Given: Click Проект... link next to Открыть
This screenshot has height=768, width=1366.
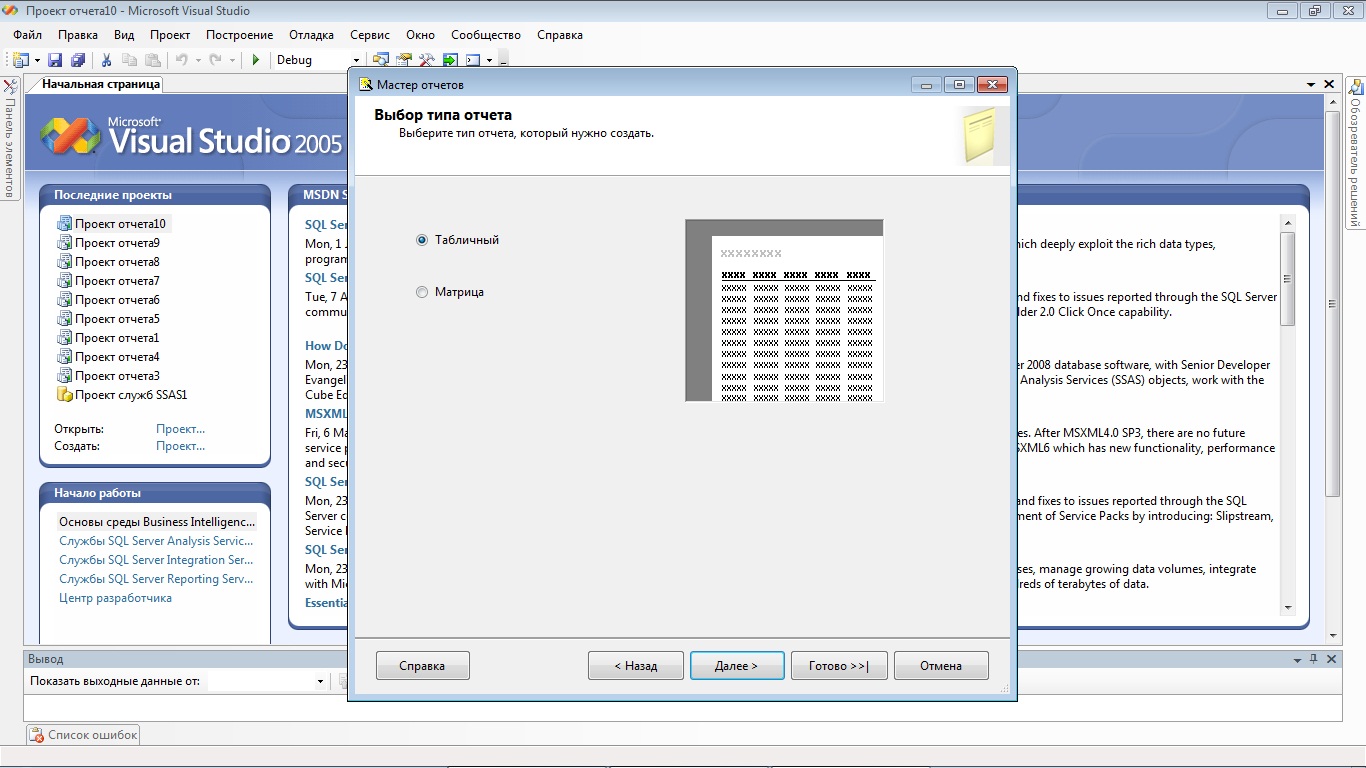Looking at the screenshot, I should tap(180, 429).
